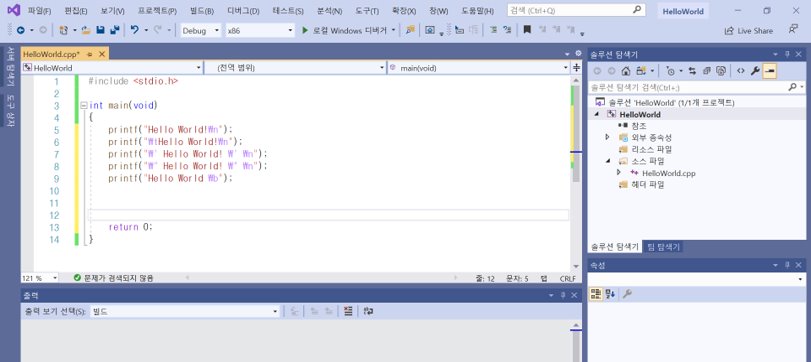811x362 pixels.
Task: Open the 121 % zoom dropdown
Action: click(40, 278)
